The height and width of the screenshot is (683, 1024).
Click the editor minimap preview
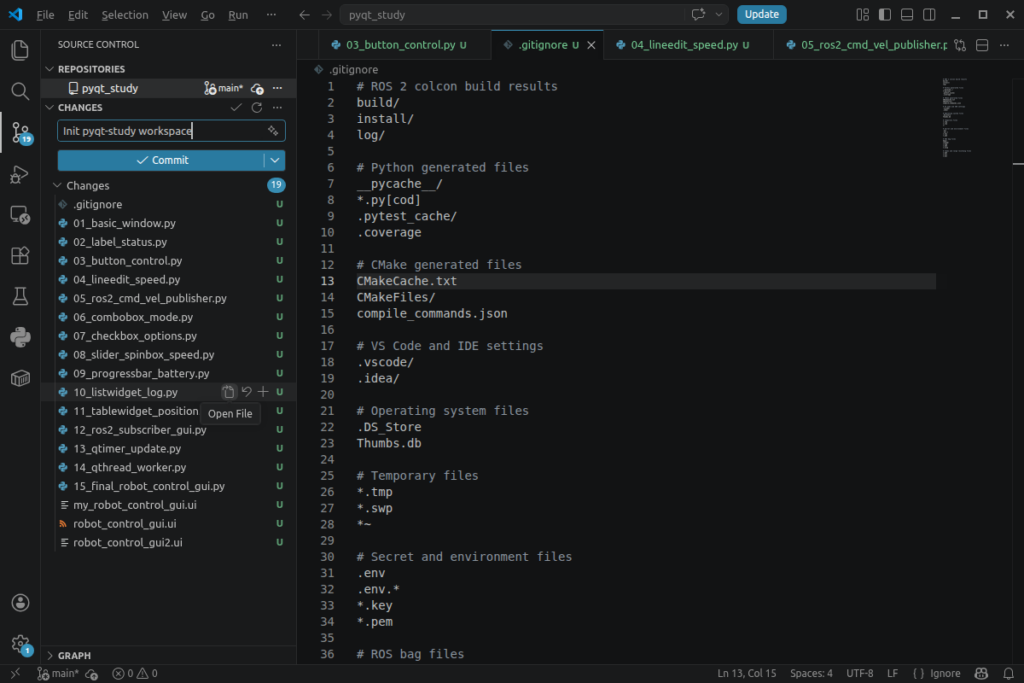(x=957, y=118)
